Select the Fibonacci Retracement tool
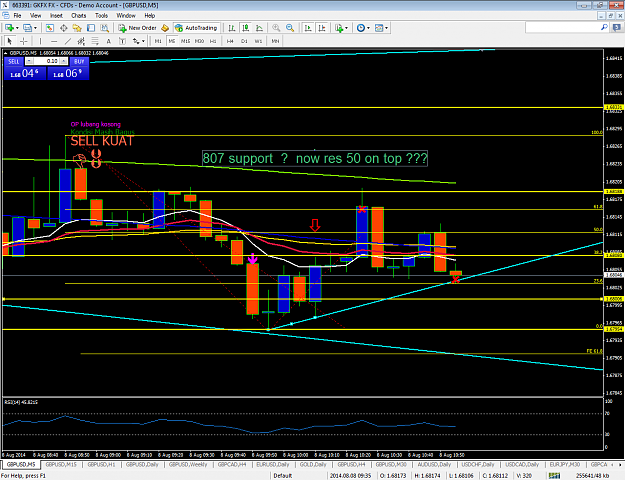 (95, 41)
